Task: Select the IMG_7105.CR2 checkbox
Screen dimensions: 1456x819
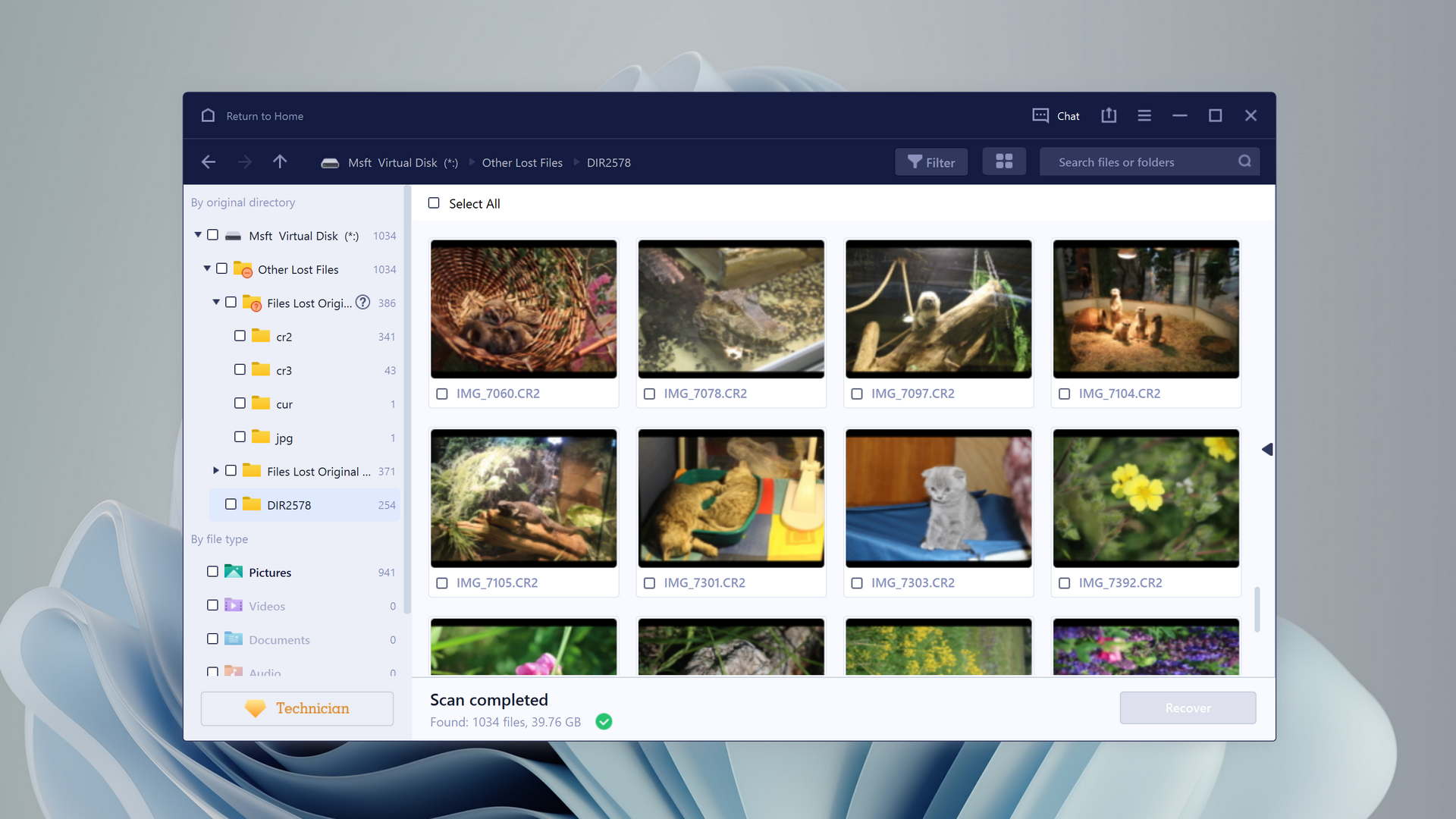Action: click(442, 583)
